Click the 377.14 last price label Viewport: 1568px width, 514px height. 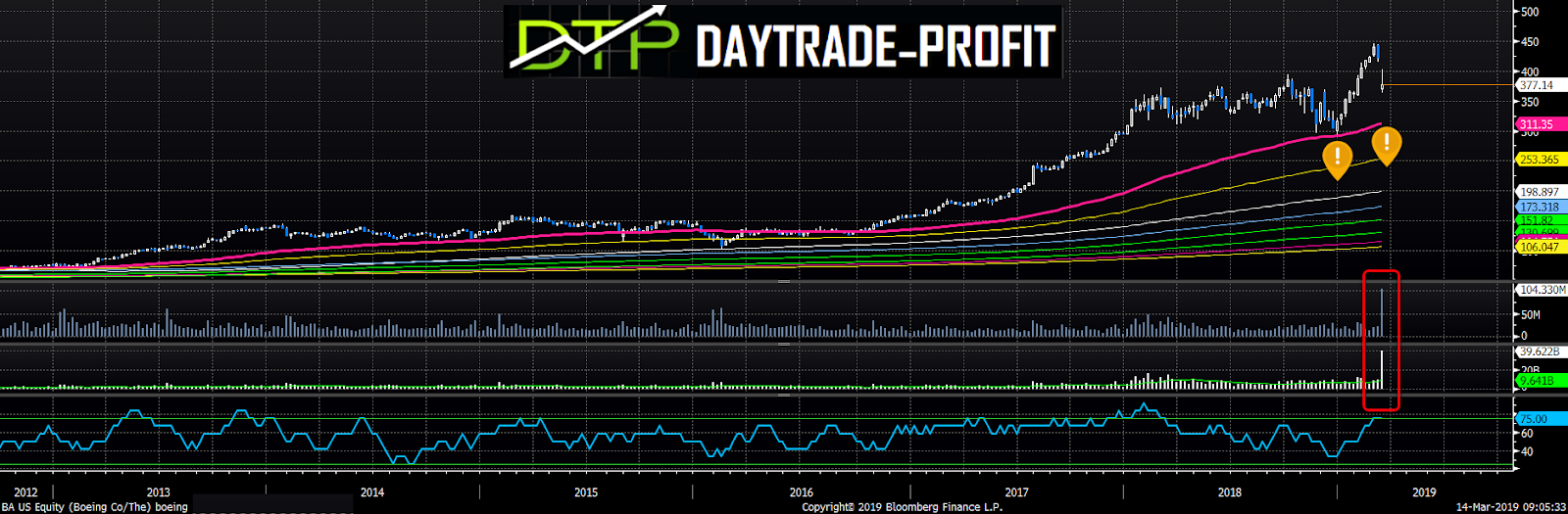click(1541, 85)
